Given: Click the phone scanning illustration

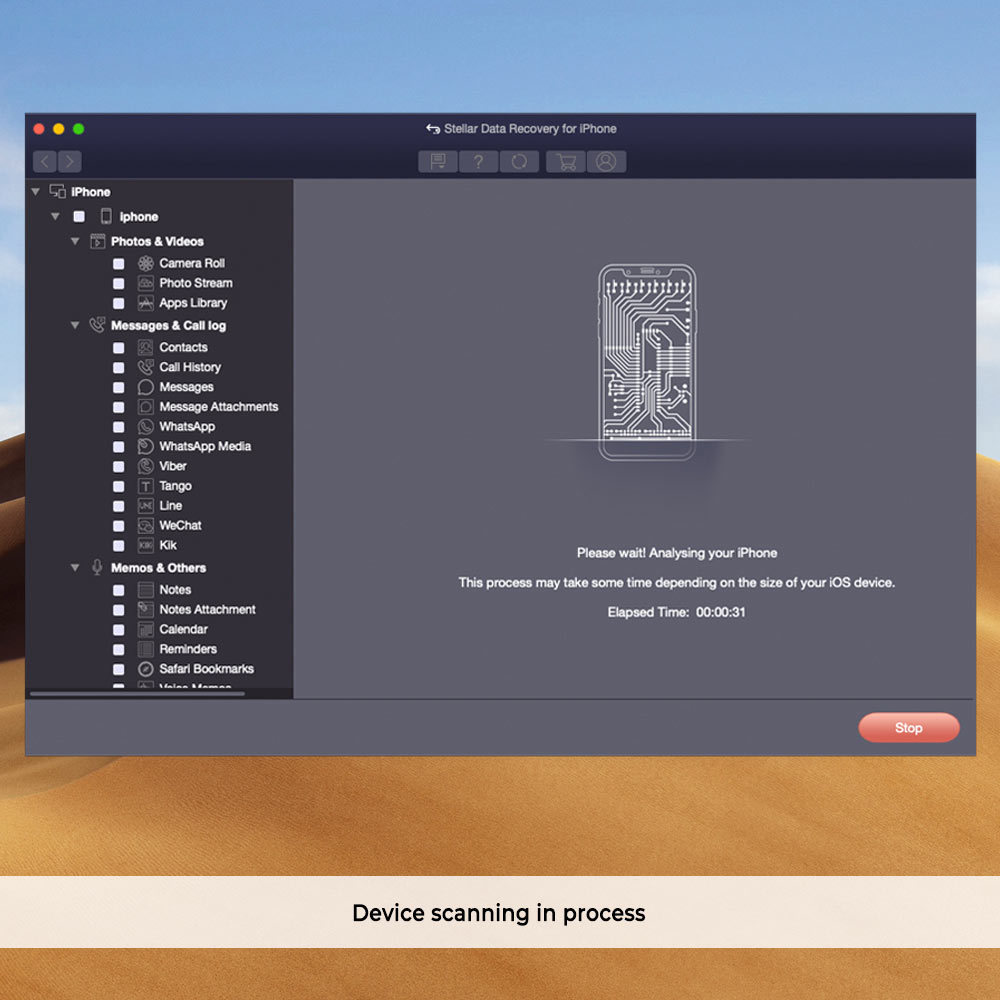Looking at the screenshot, I should point(647,362).
